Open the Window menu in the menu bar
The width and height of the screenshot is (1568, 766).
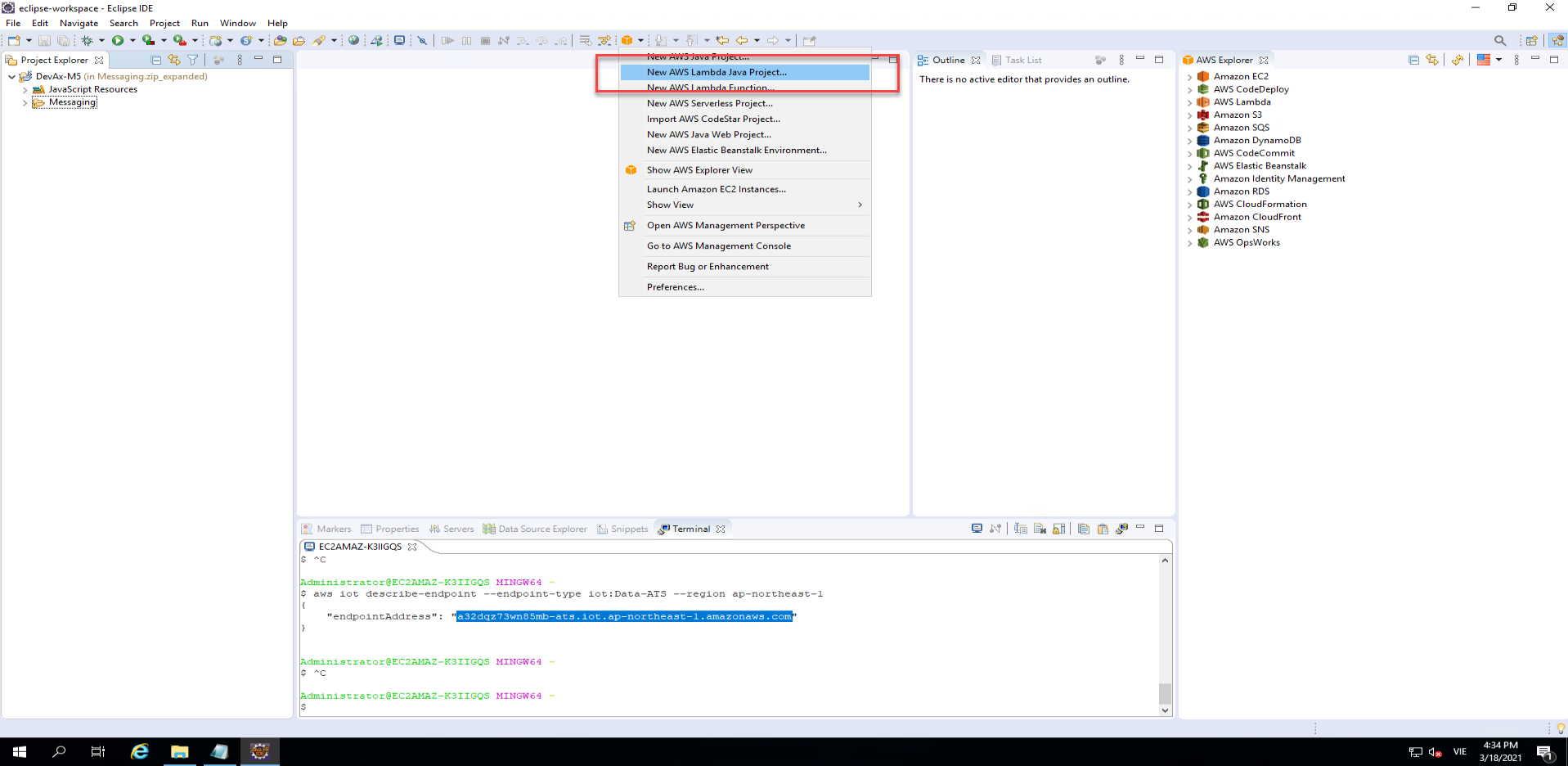click(238, 23)
